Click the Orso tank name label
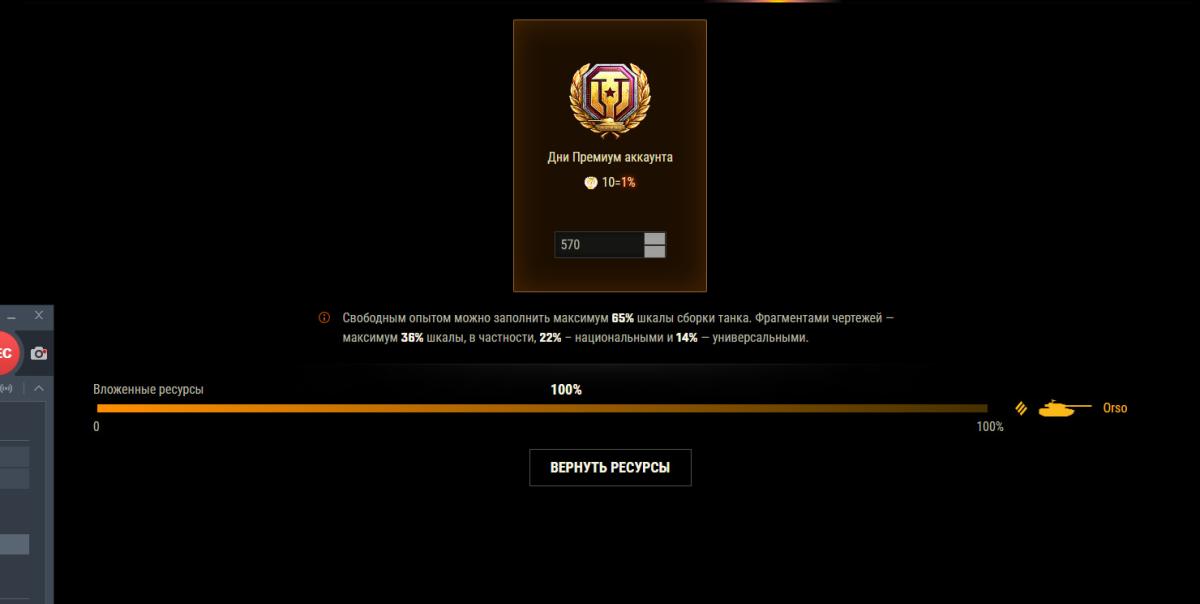Image resolution: width=1200 pixels, height=604 pixels. (x=1115, y=408)
